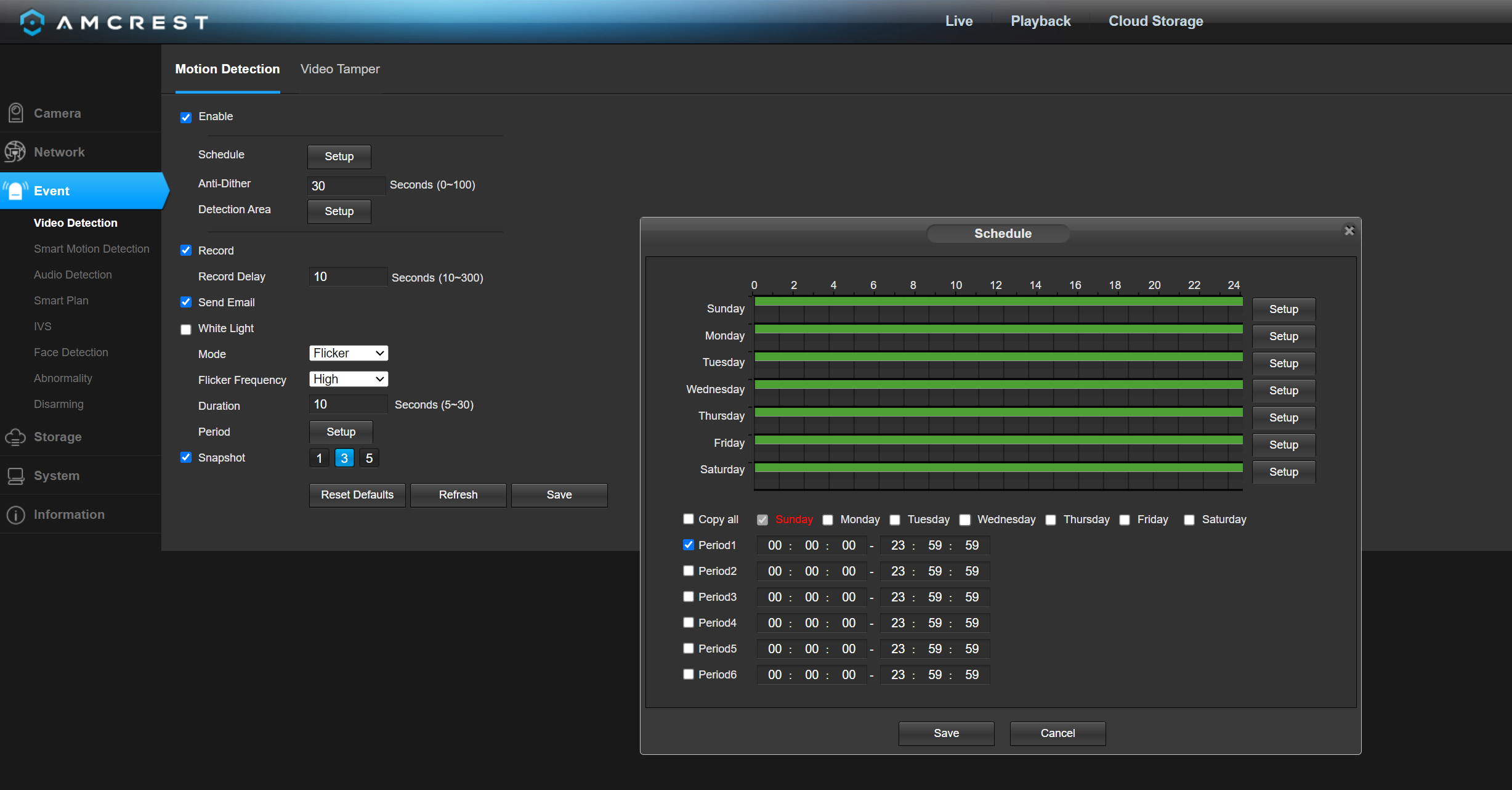This screenshot has height=790, width=1512.
Task: Click the Record Delay input field
Action: pos(348,277)
